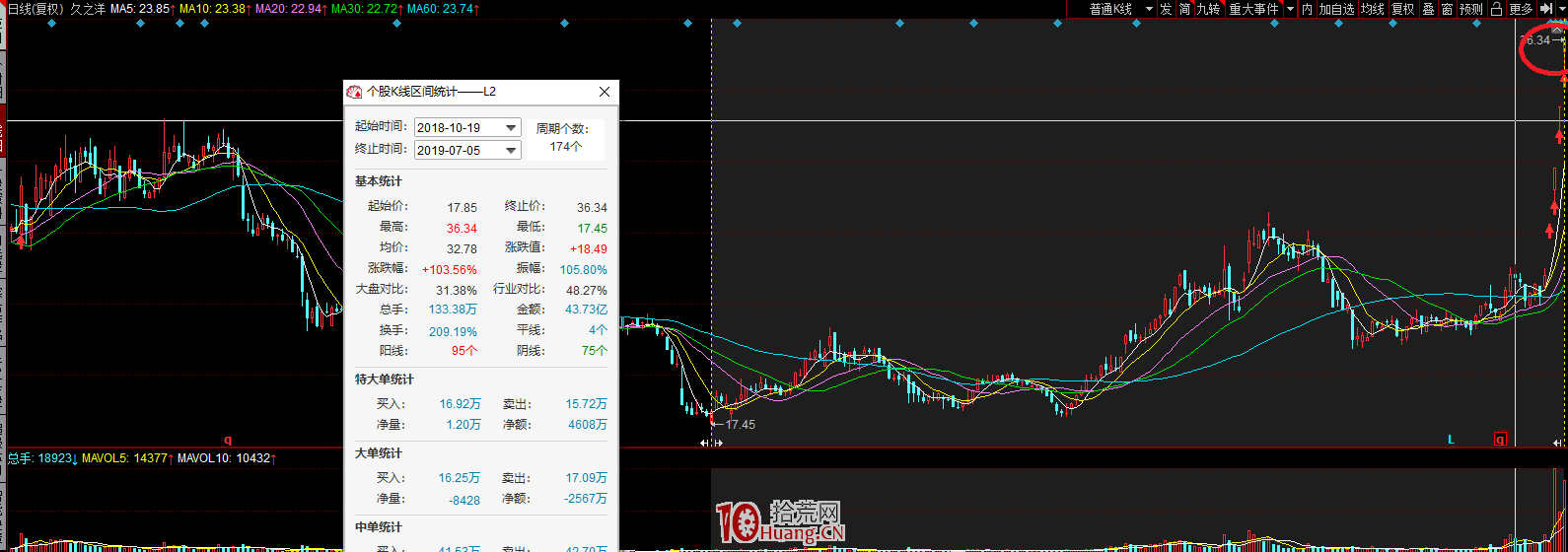Viewport: 1568px width, 552px height.
Task: Click the 涨跌值 value +18.49
Action: click(589, 249)
